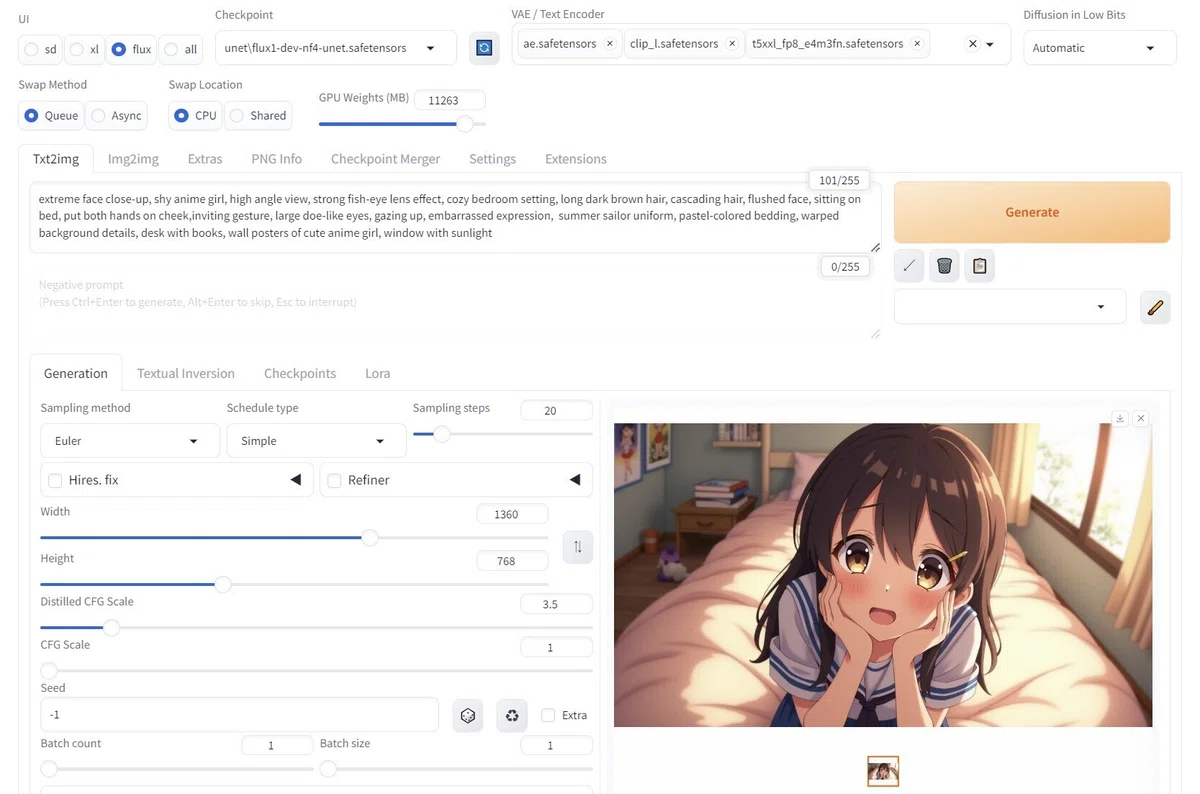Remove clip_l.safetensors from VAE list
1200x794 pixels.
pyautogui.click(x=732, y=44)
